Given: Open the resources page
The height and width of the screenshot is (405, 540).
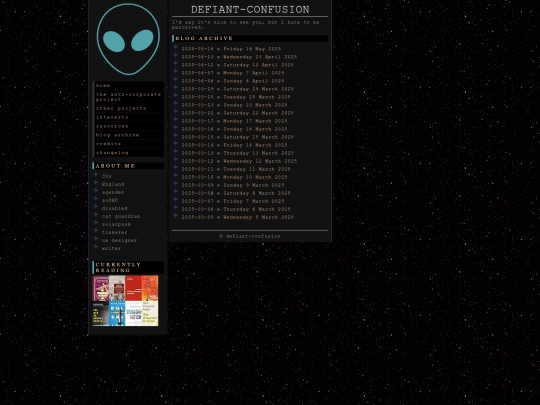Looking at the screenshot, I should point(128,126).
